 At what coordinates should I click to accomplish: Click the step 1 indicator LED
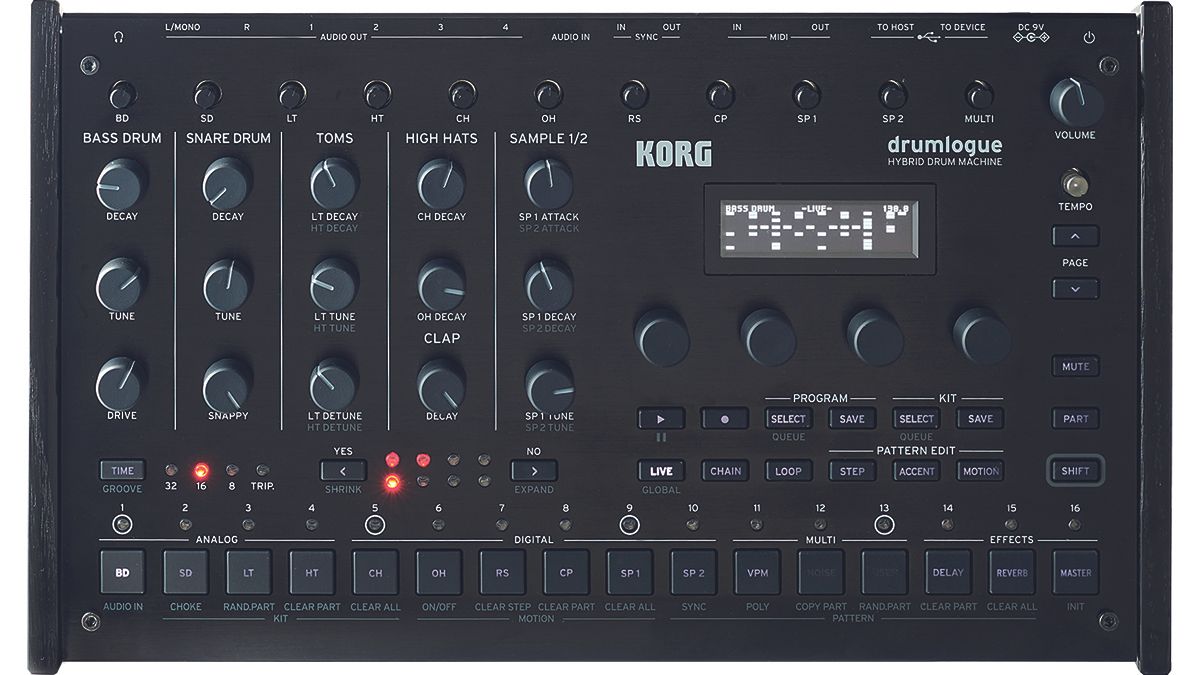tap(122, 523)
